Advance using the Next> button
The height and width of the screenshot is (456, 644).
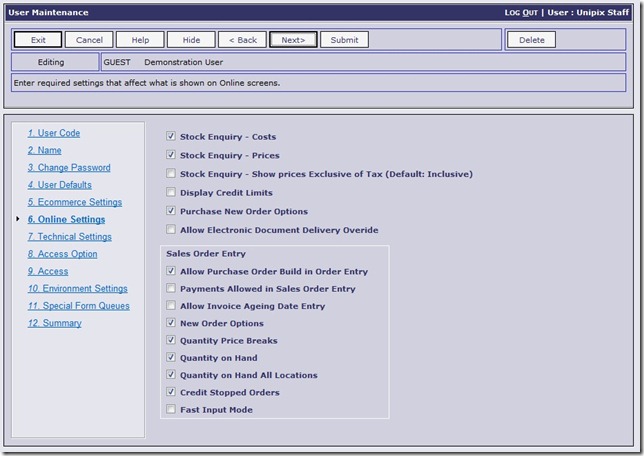[293, 40]
